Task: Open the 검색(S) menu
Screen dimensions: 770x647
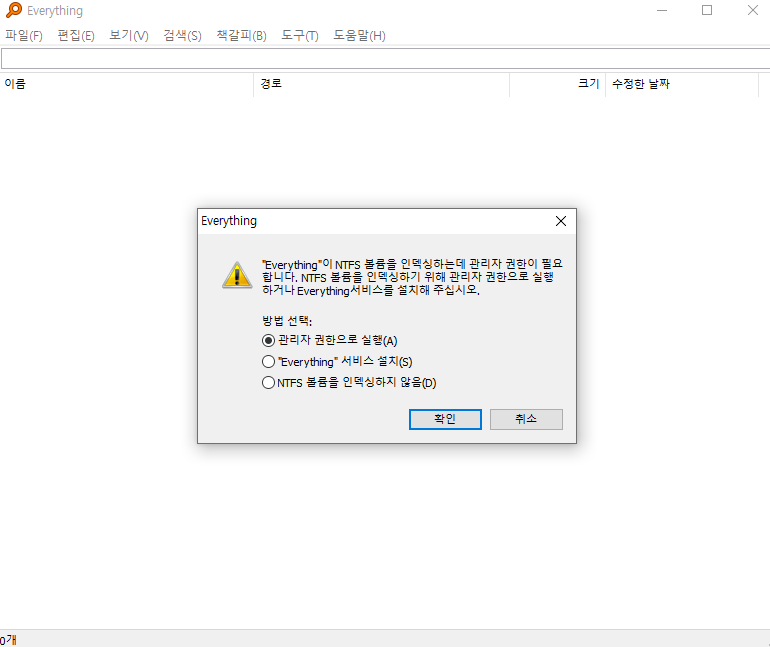Action: (x=182, y=35)
